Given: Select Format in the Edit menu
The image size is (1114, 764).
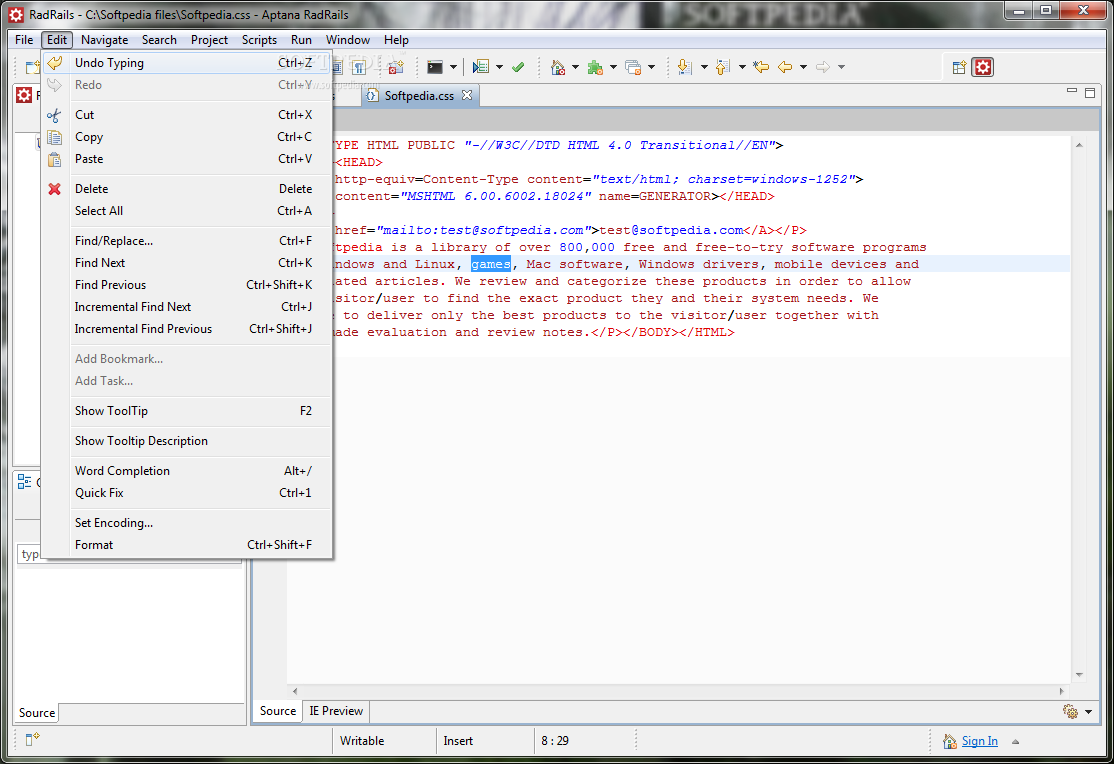Looking at the screenshot, I should 188,545.
